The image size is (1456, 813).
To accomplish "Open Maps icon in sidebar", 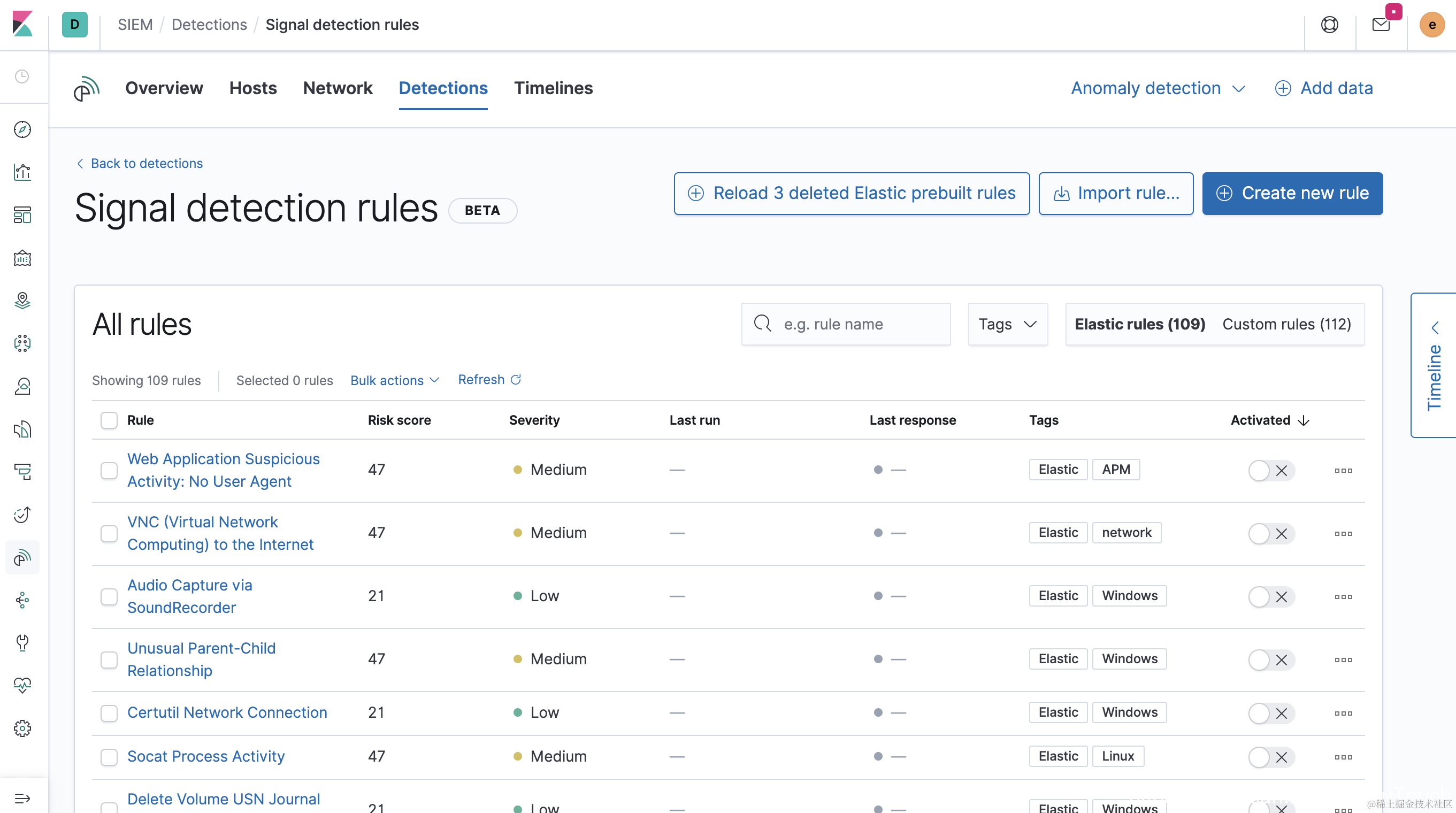I will tap(22, 300).
